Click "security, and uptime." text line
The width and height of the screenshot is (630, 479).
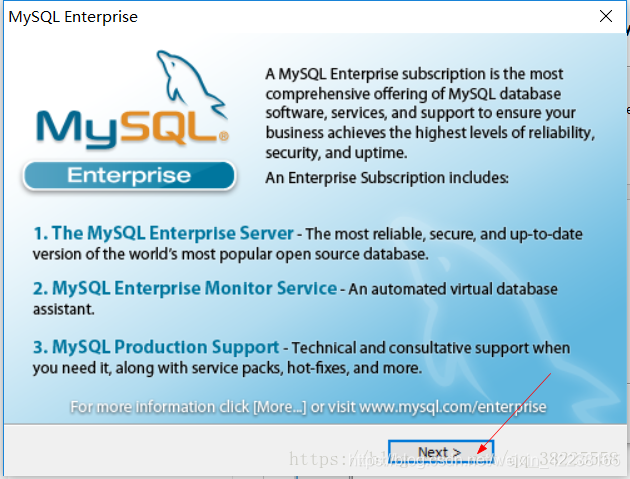(336, 153)
